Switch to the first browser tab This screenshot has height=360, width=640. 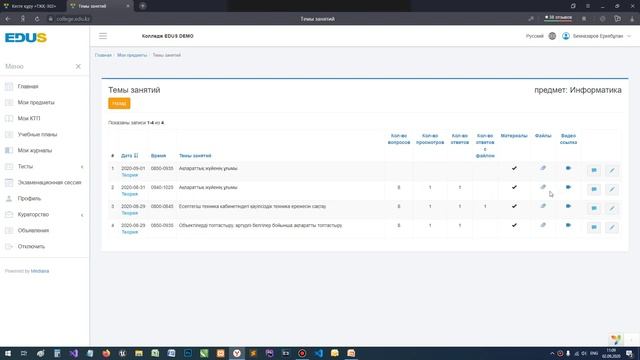click(x=32, y=6)
